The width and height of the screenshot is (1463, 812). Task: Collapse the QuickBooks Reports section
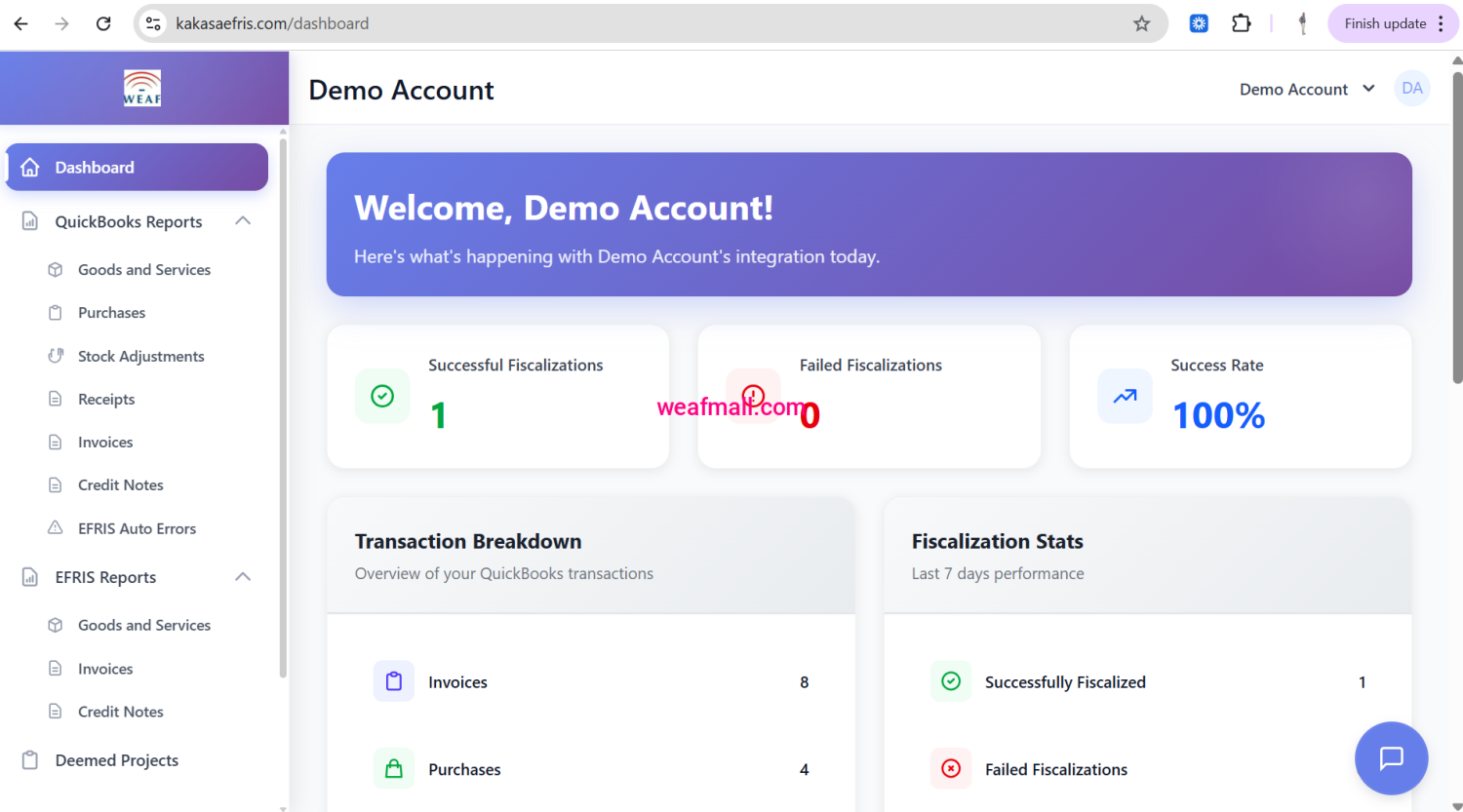[243, 221]
